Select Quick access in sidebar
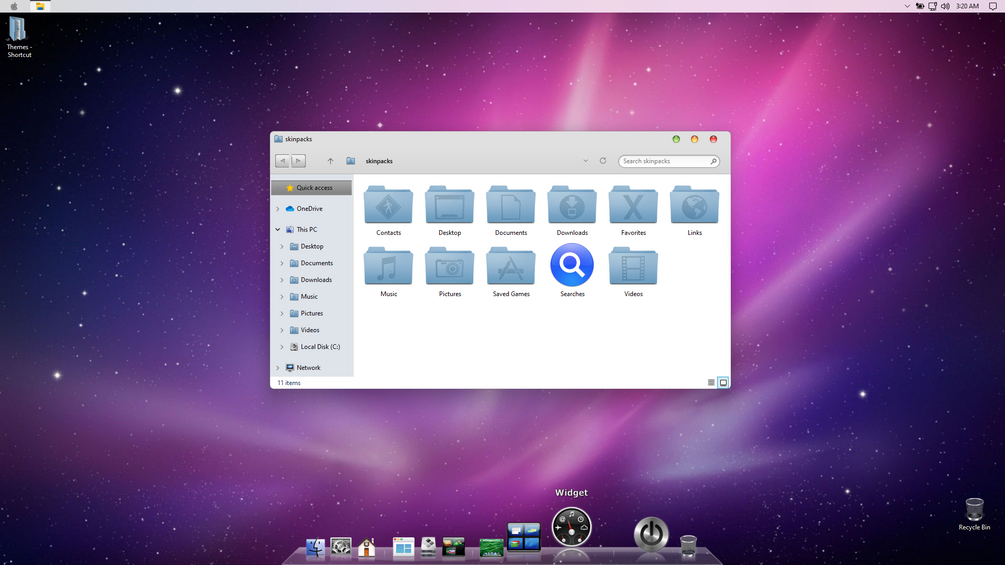The image size is (1005, 565). 311,188
